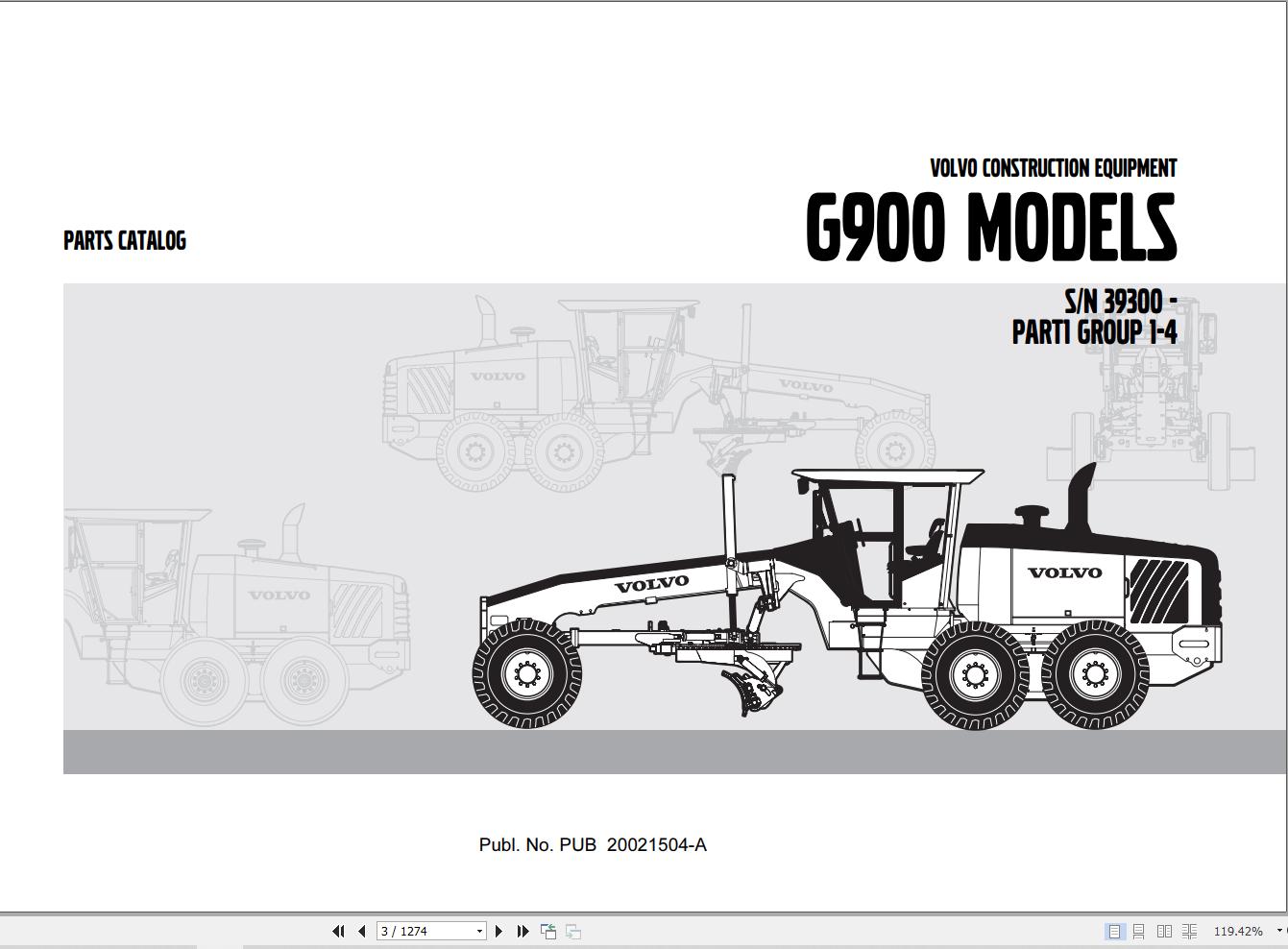Go back one page with previous page arrow
Viewport: 1288px width, 949px height.
360,931
